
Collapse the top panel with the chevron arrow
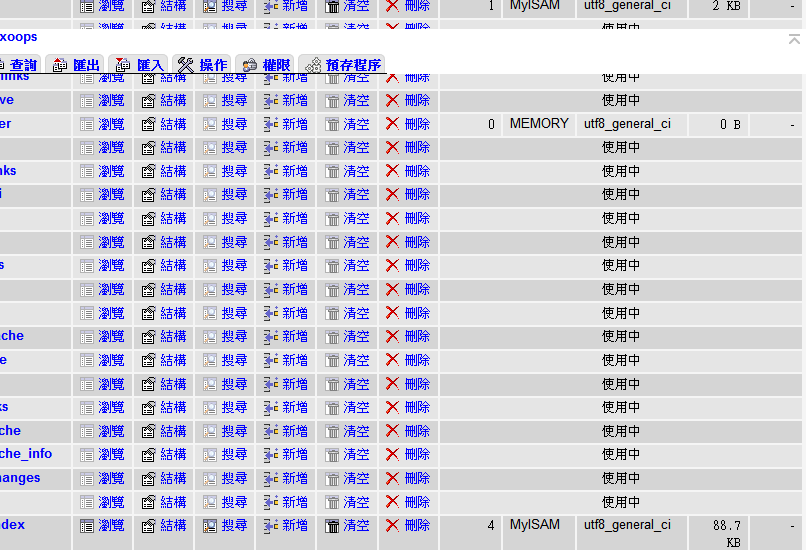coord(794,40)
